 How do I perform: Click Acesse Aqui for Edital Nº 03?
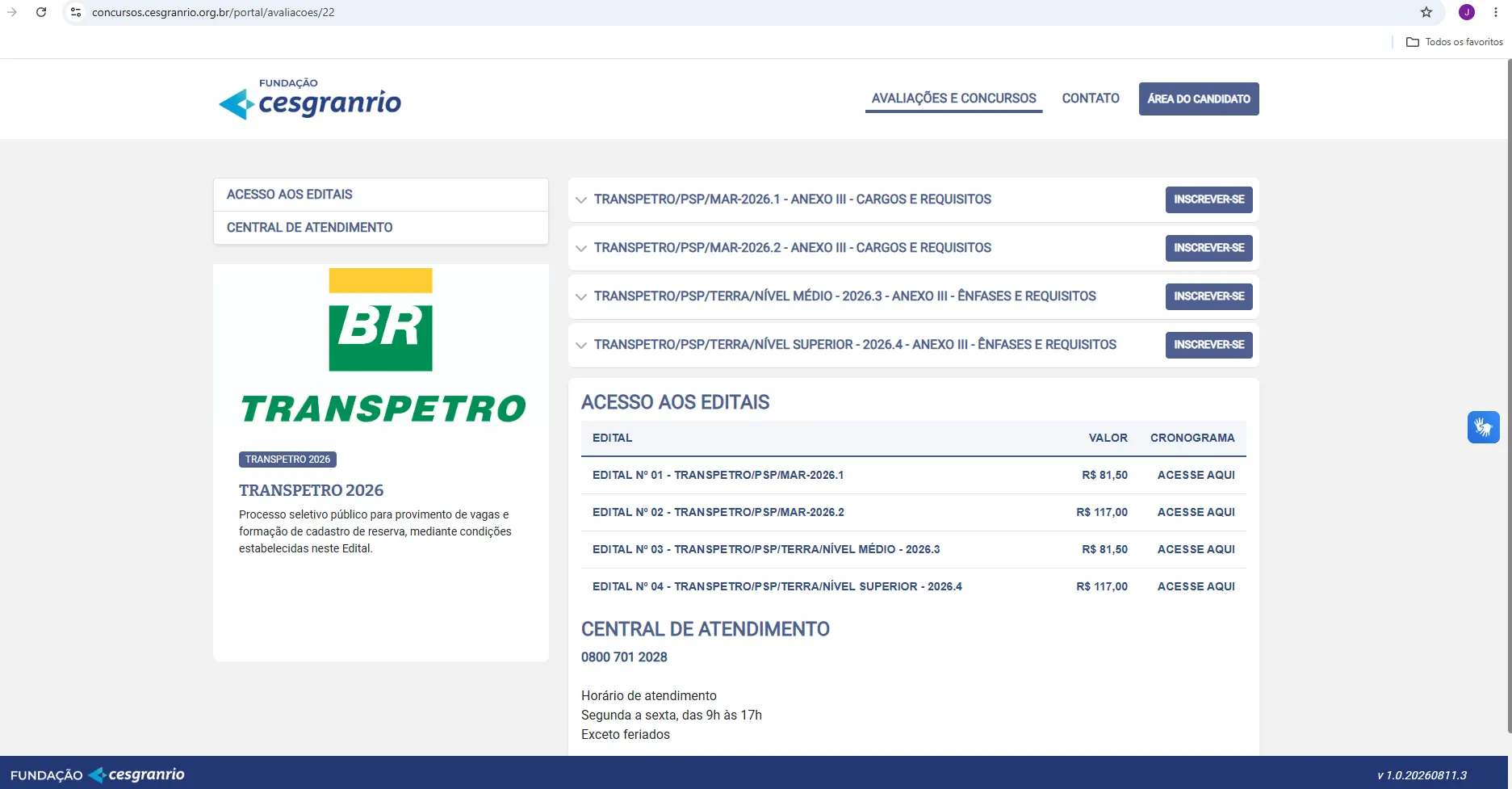[x=1196, y=549]
